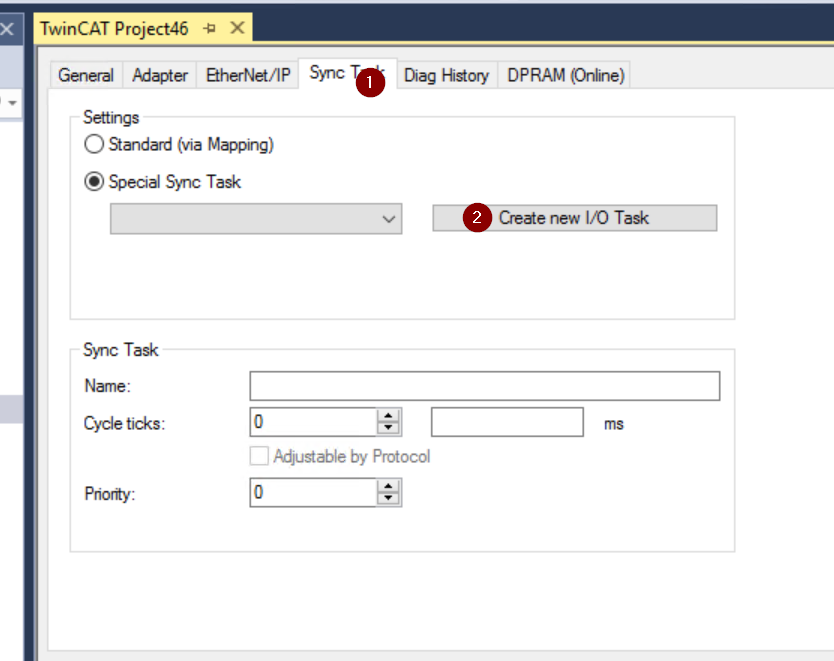Click the Cycle ticks value field
The height and width of the screenshot is (661, 834).
[x=313, y=422]
